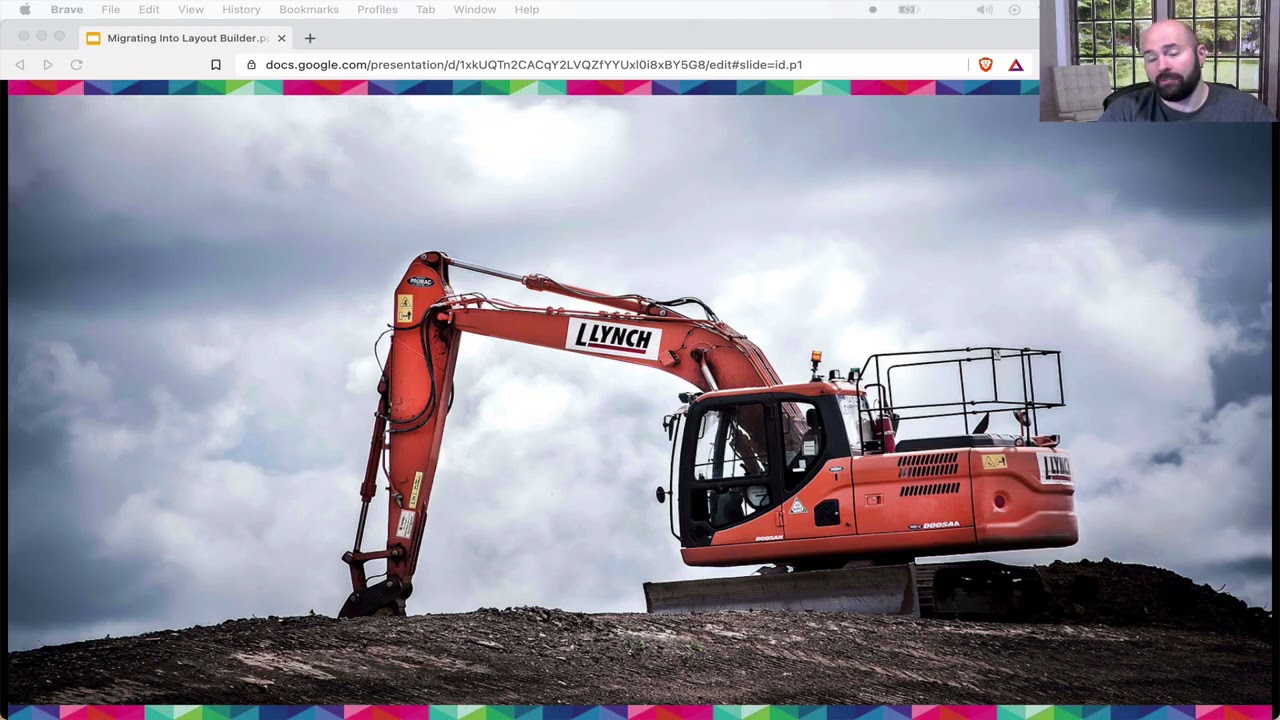Close the Migrating Into Layout Builder tab
The image size is (1280, 720).
click(281, 38)
